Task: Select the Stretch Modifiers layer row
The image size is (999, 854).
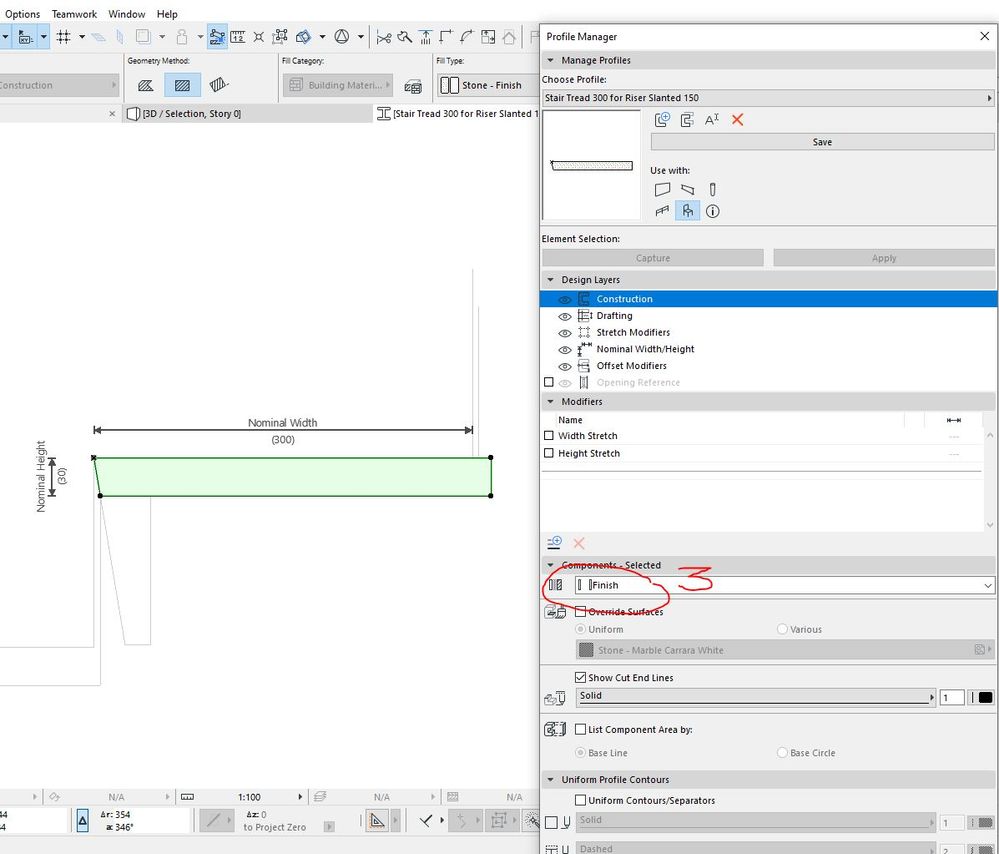Action: (x=633, y=333)
